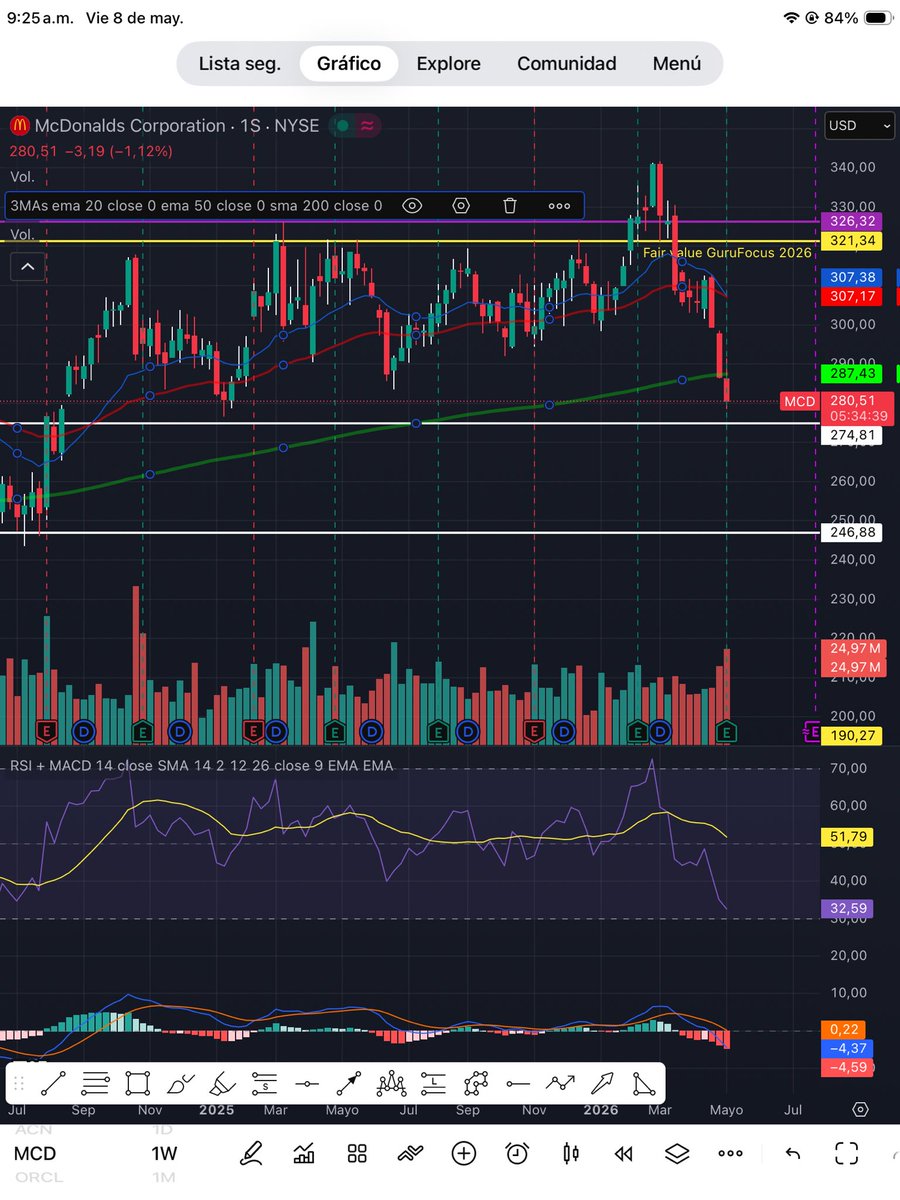This screenshot has width=900, height=1200.
Task: Select the rectangle drawing tool
Action: pos(138,1083)
